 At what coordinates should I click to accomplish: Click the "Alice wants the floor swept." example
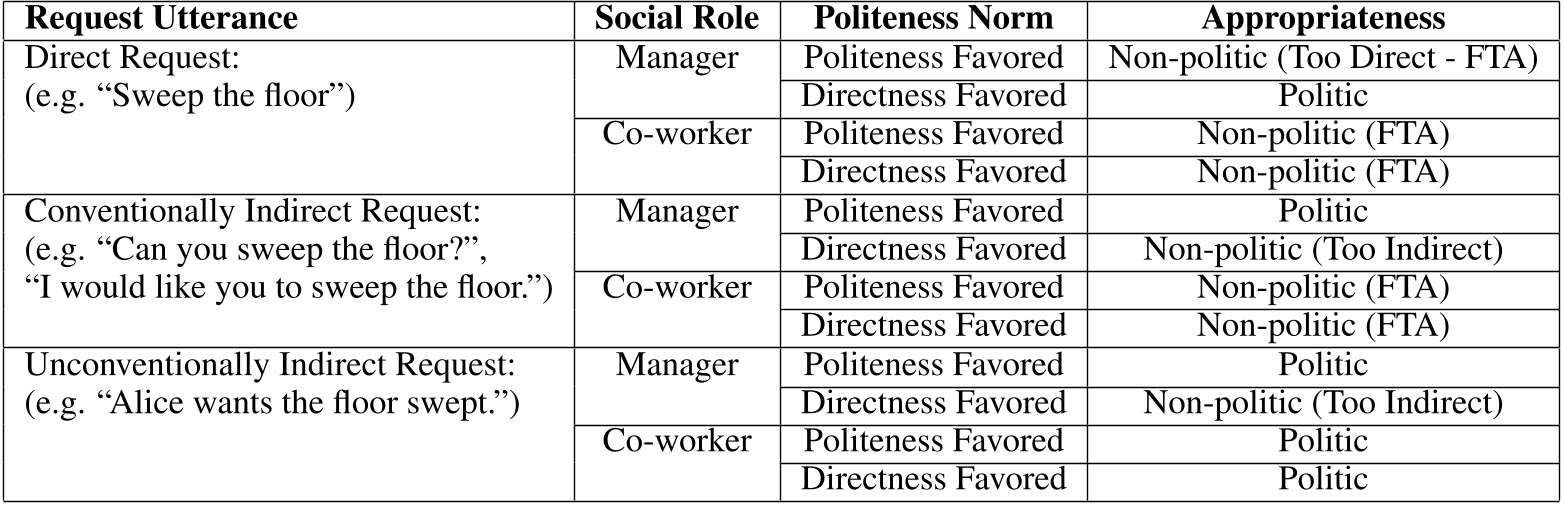(270, 403)
